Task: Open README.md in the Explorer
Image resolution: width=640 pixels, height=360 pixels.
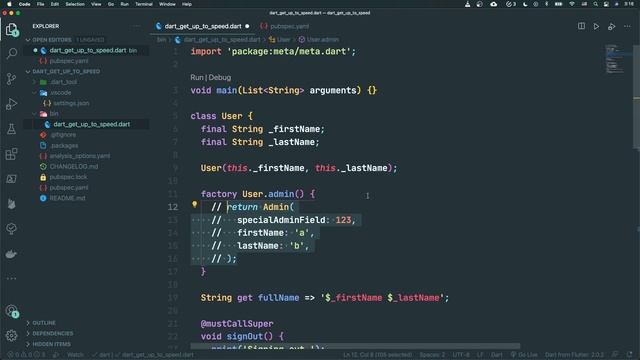Action: [67, 198]
